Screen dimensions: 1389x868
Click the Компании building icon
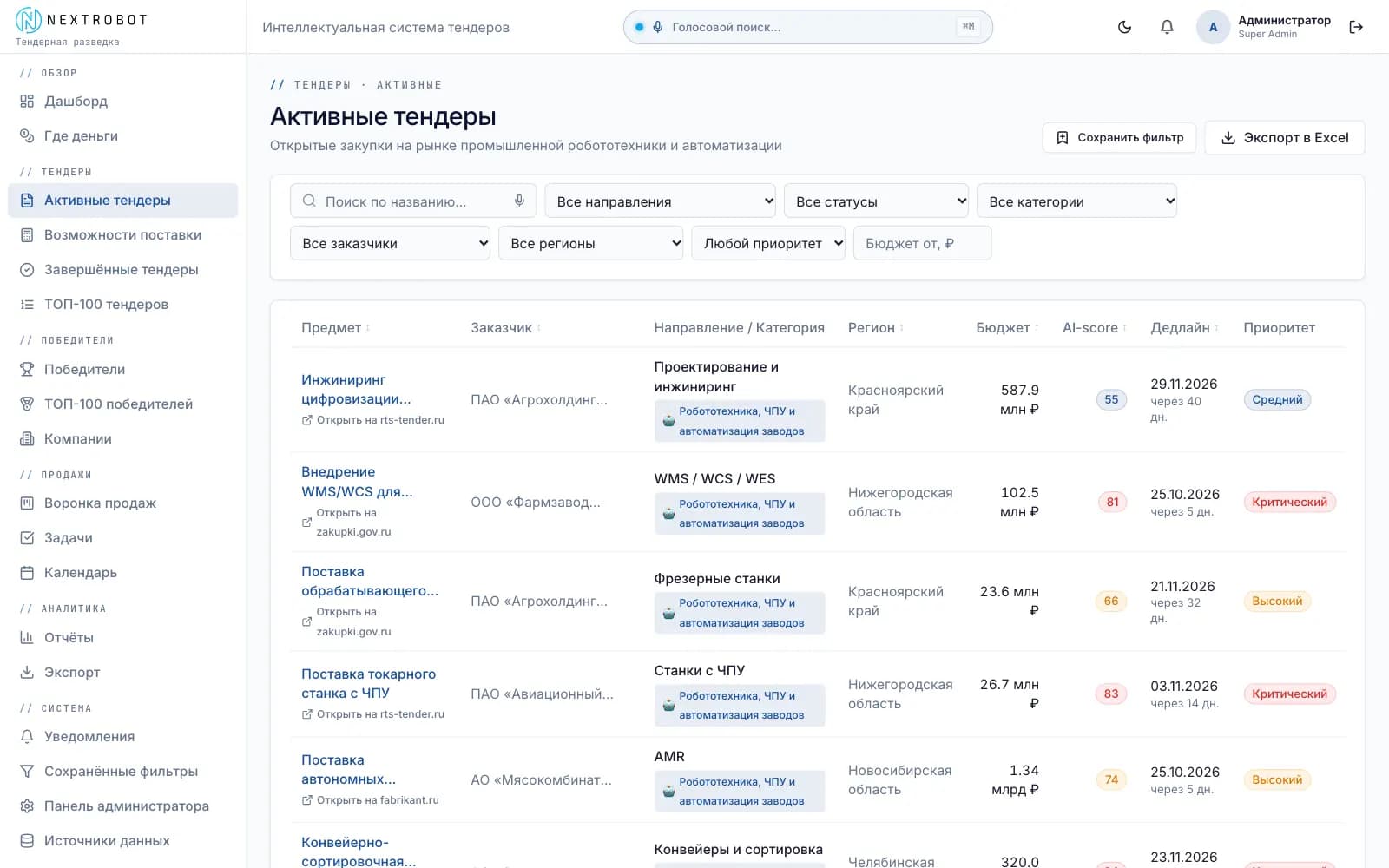27,439
